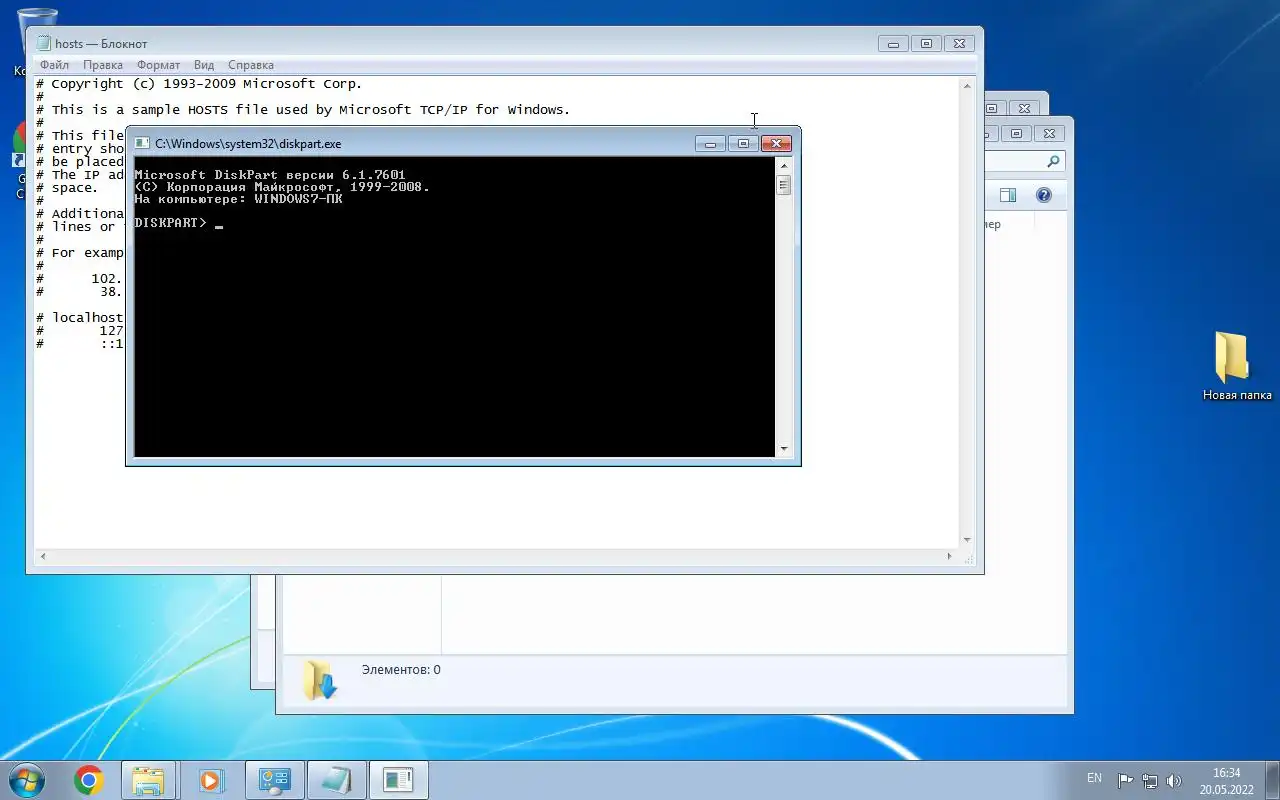Open the Правка menu in Notepad
1280x800 pixels.
(103, 65)
